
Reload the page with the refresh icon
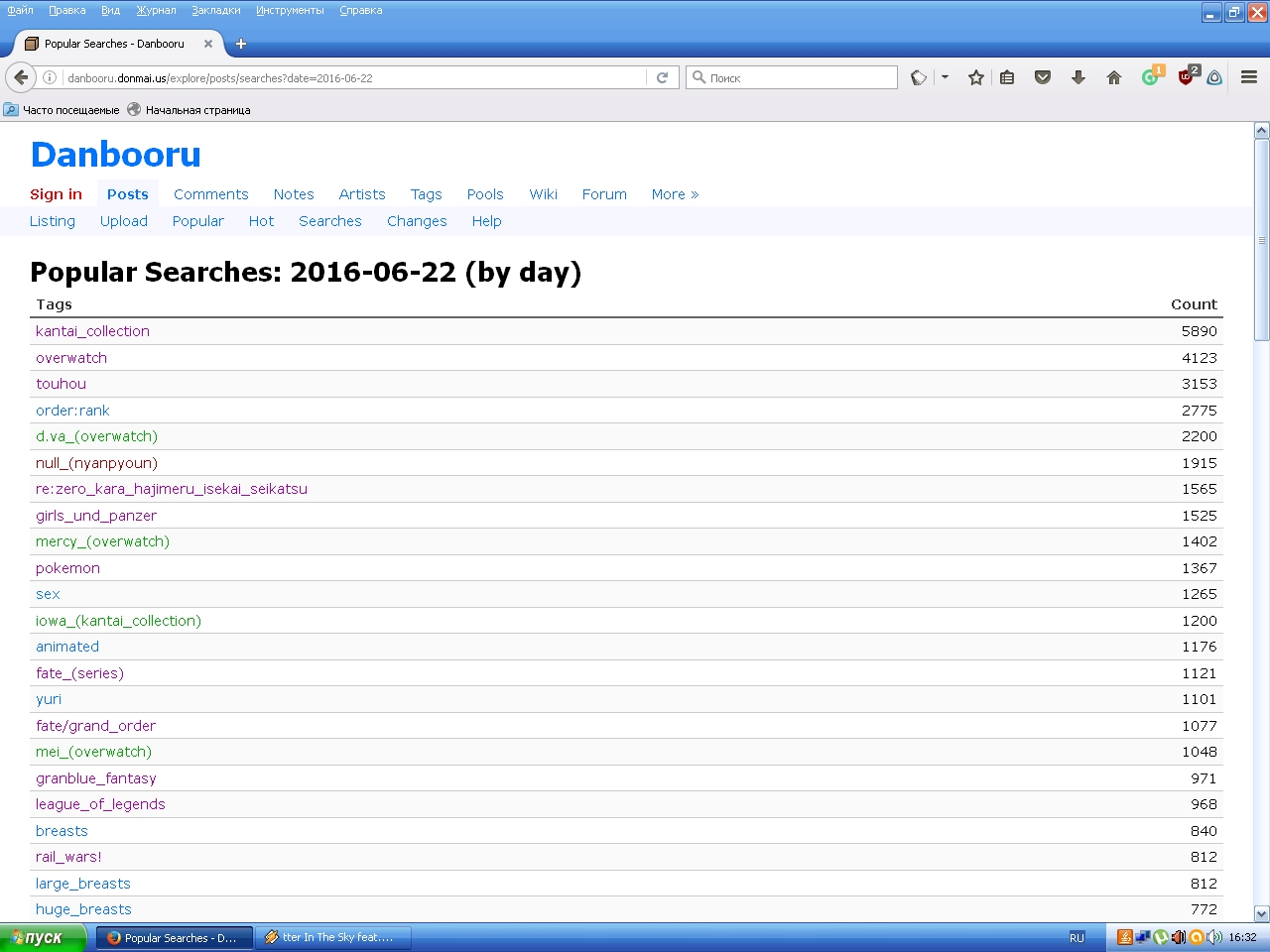[663, 77]
